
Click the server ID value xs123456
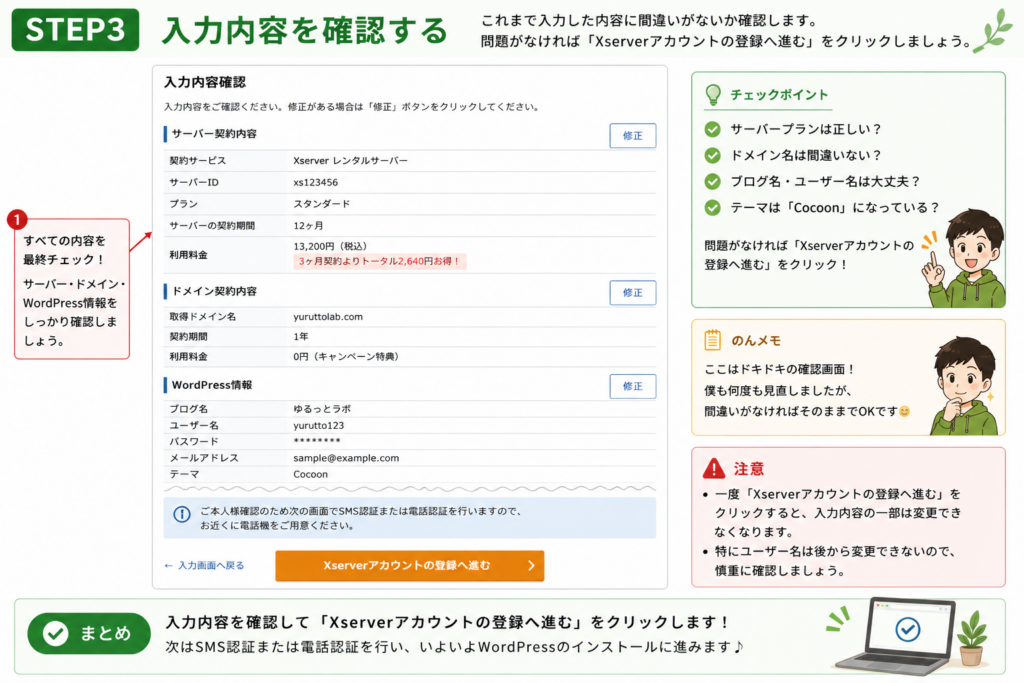[x=315, y=182]
